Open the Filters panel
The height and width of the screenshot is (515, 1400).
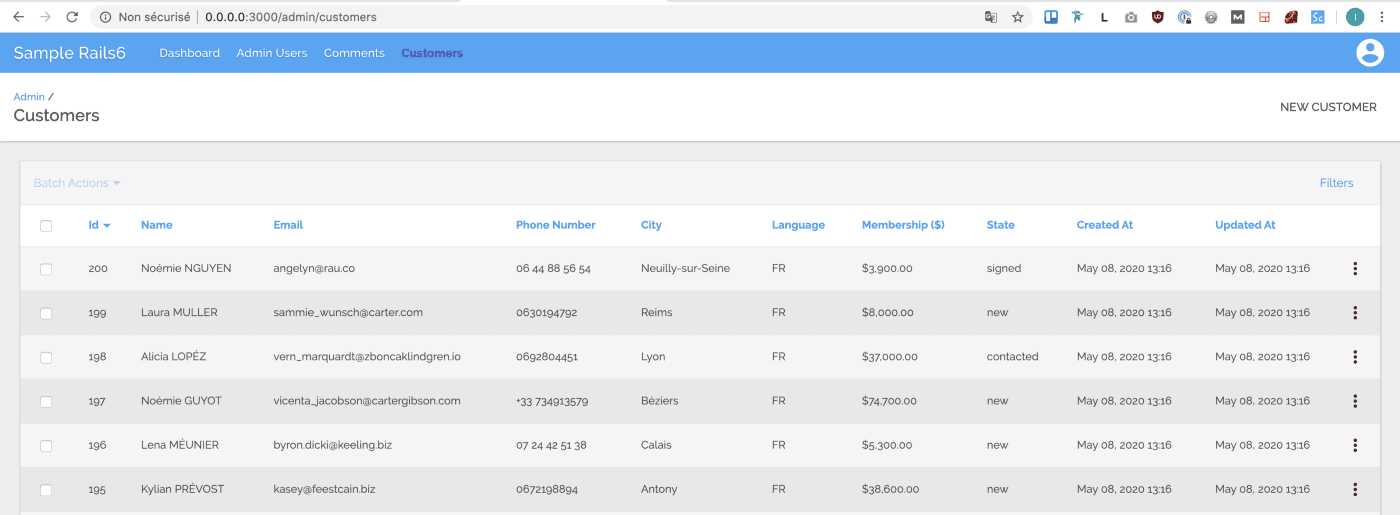click(x=1336, y=183)
